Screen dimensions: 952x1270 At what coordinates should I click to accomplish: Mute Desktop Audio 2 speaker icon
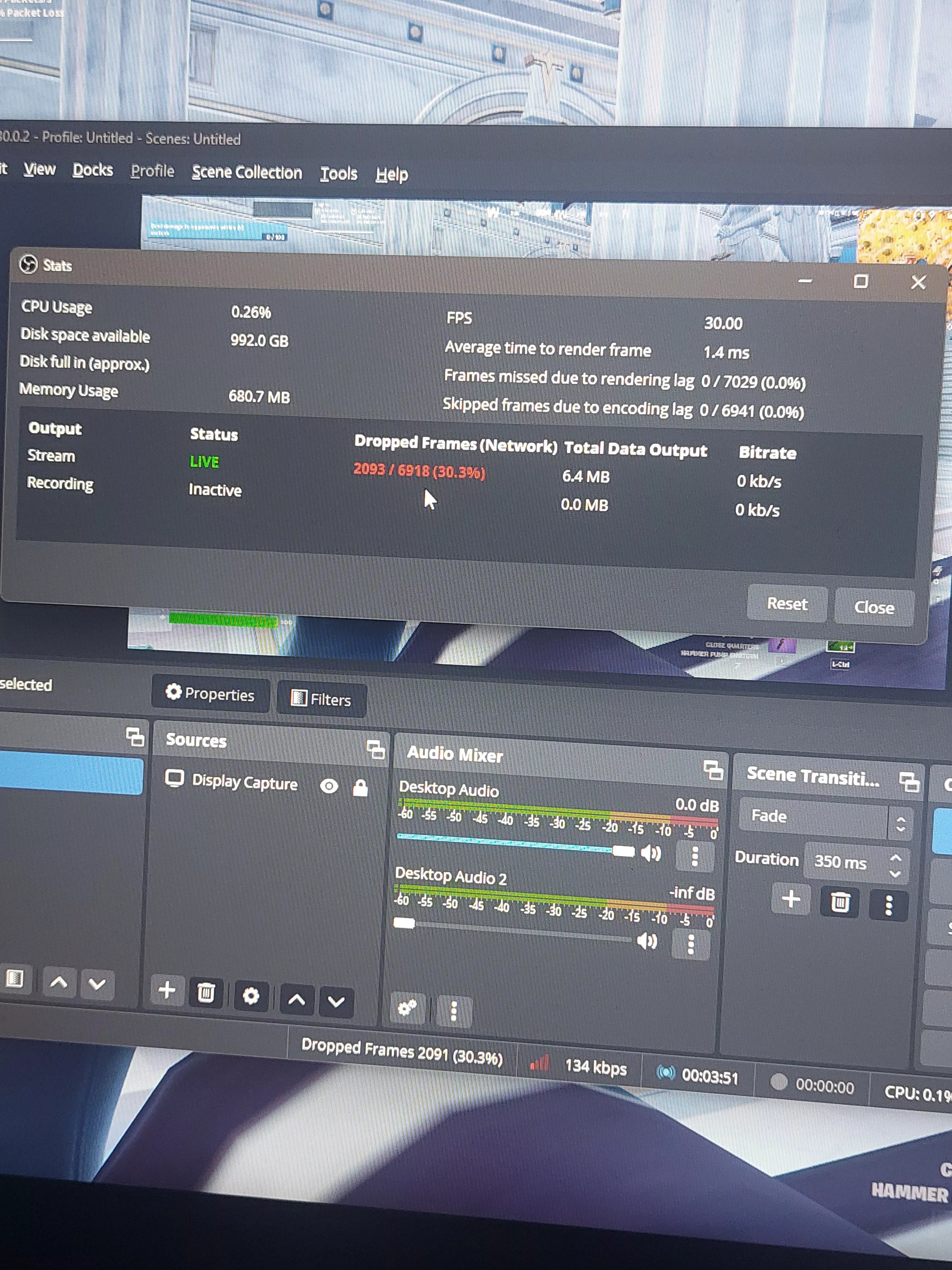tap(647, 942)
